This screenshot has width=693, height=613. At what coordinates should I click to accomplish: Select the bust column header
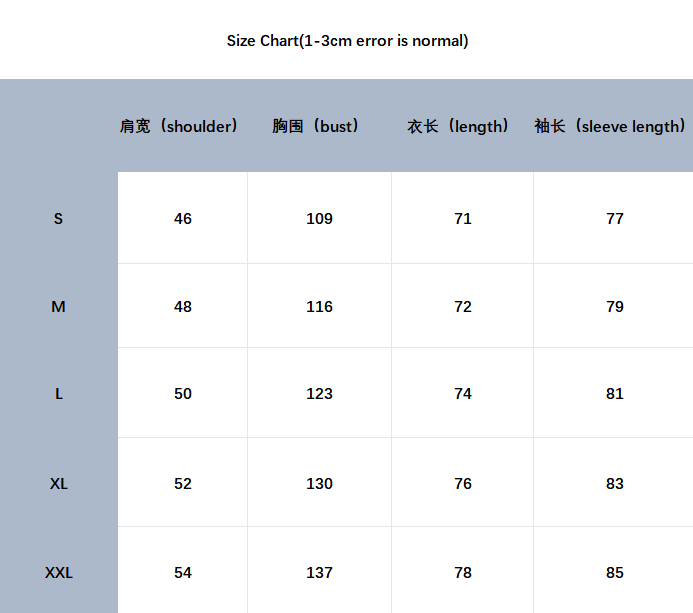point(316,126)
